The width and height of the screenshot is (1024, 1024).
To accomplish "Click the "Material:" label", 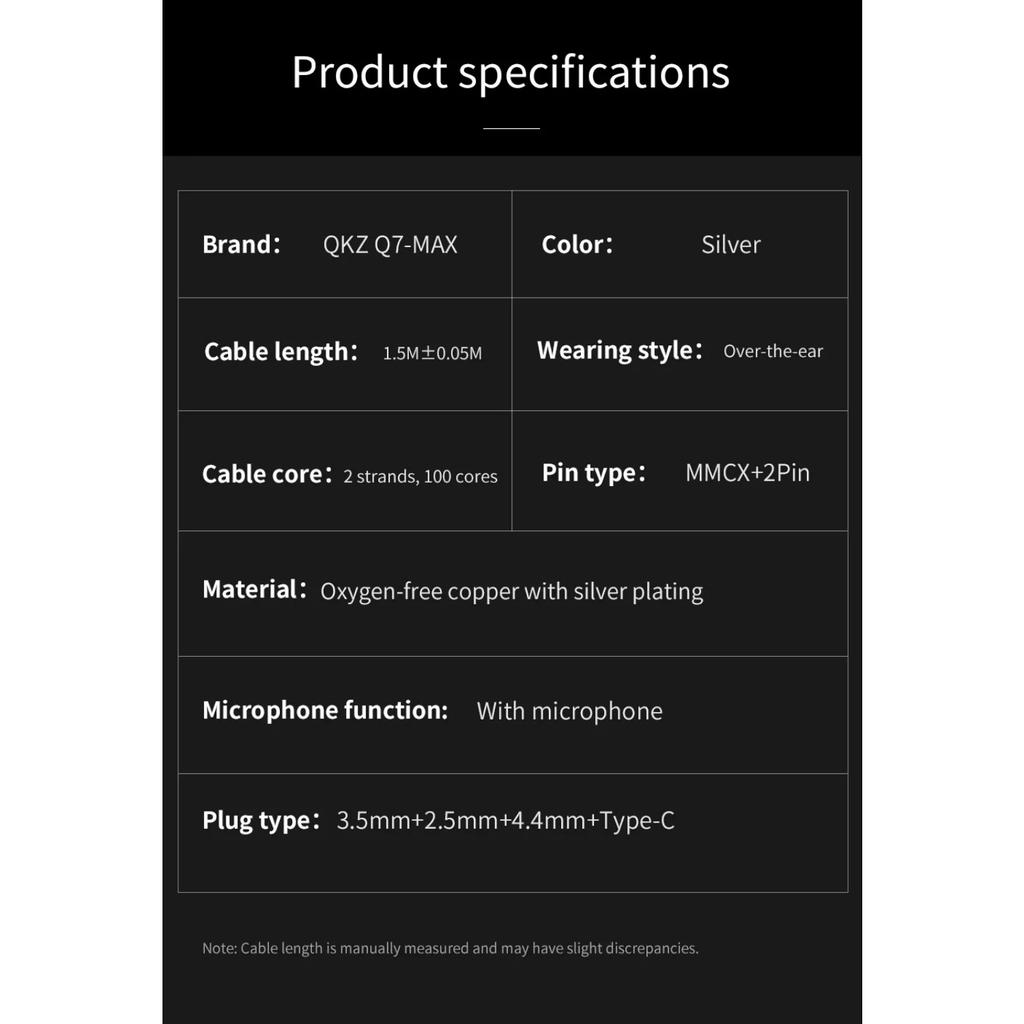I will (x=254, y=590).
